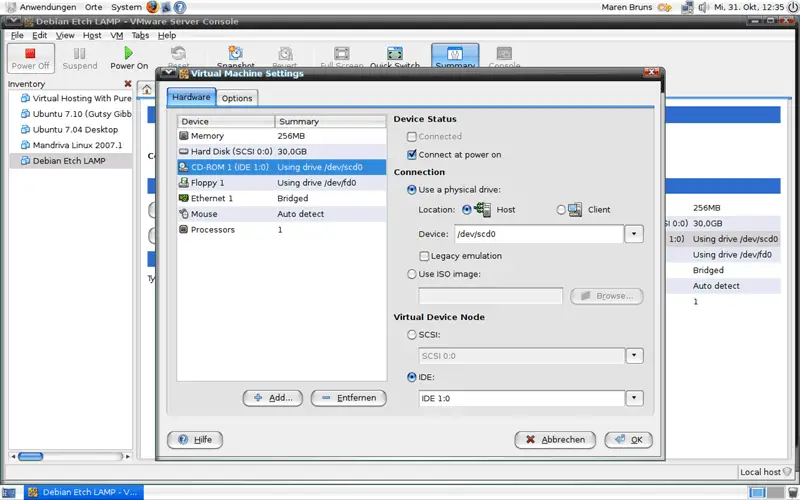Select the Ethernet 1 device row

281,198
